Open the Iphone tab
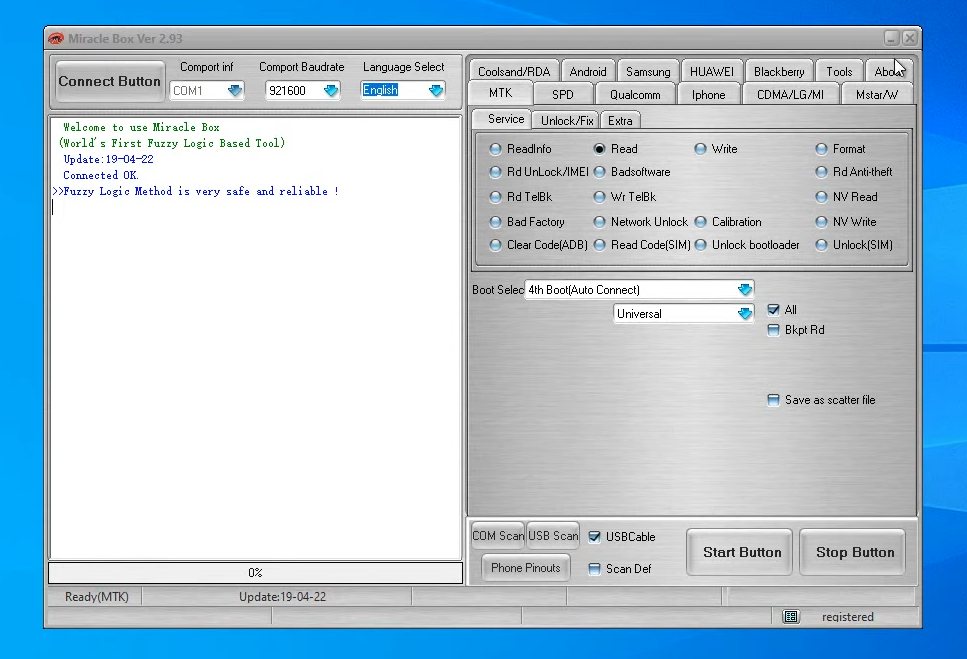 [x=708, y=94]
